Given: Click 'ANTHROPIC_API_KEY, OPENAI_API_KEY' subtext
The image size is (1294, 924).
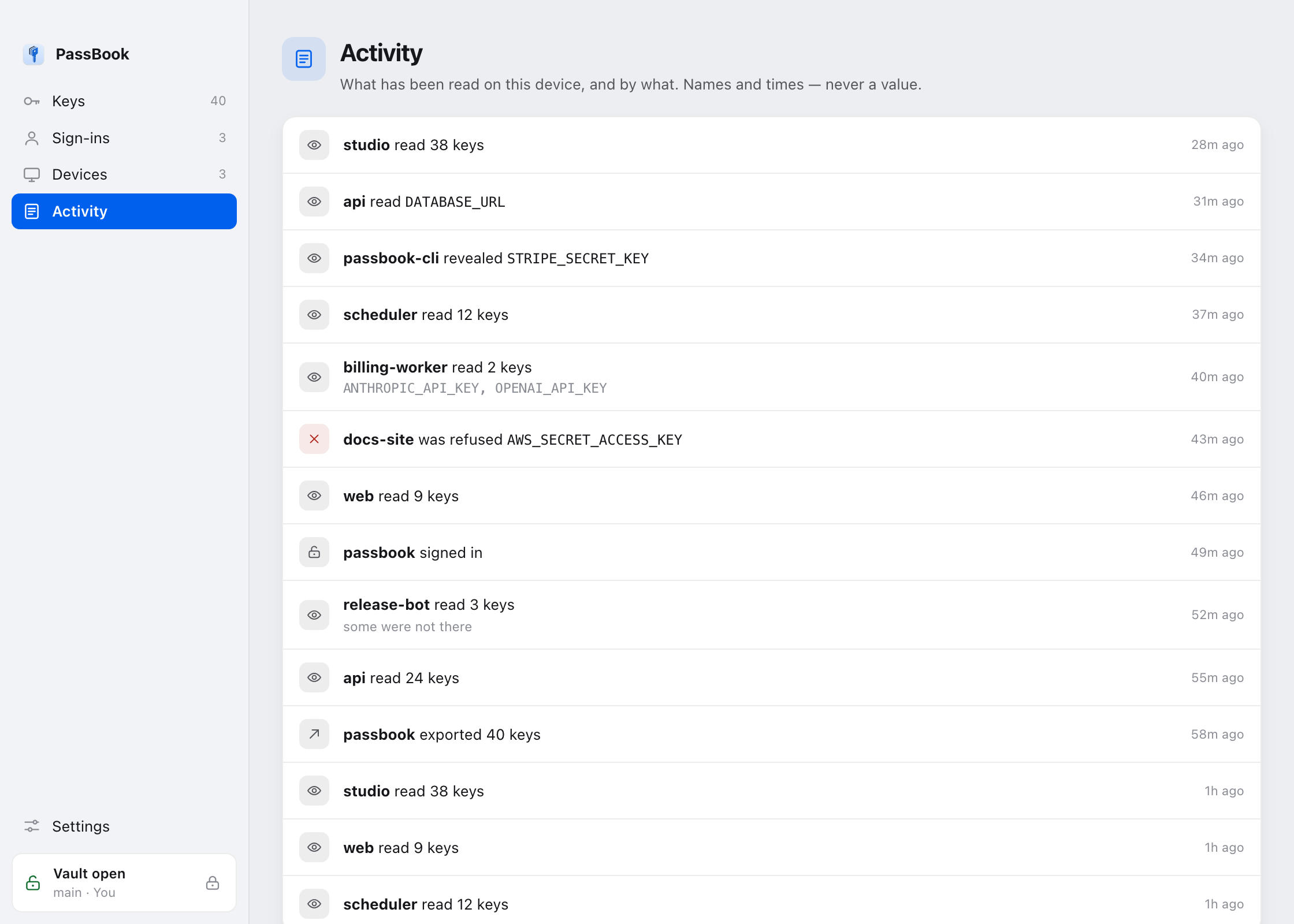Looking at the screenshot, I should coord(475,388).
